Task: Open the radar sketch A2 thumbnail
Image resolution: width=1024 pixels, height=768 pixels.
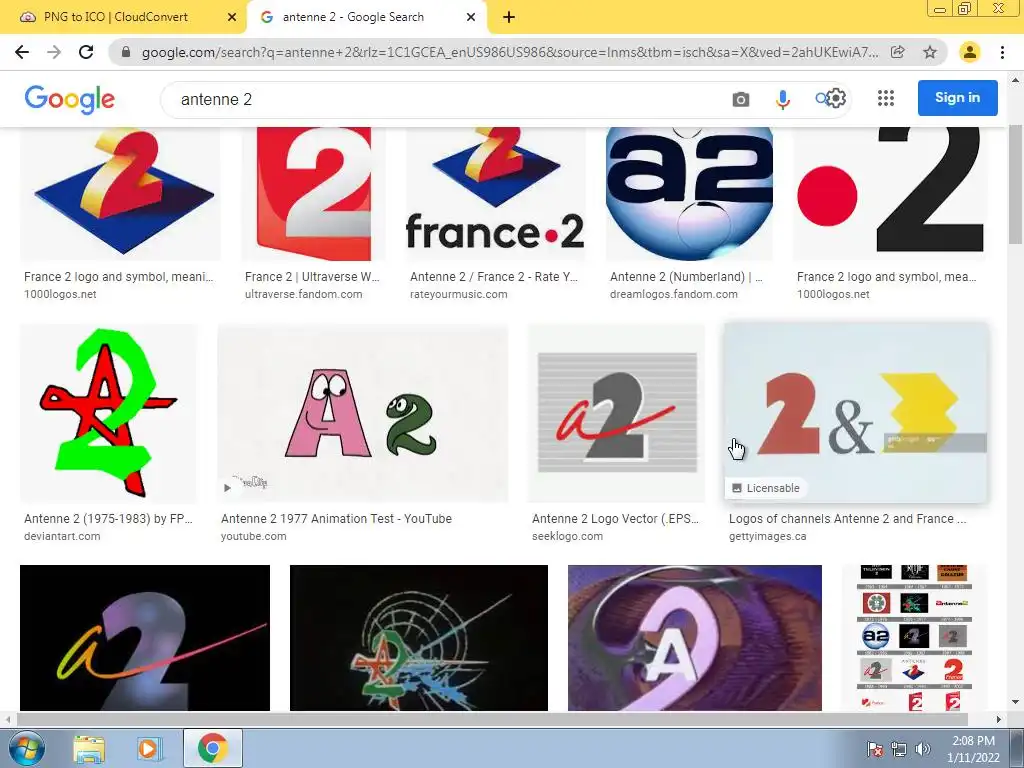Action: coord(419,637)
